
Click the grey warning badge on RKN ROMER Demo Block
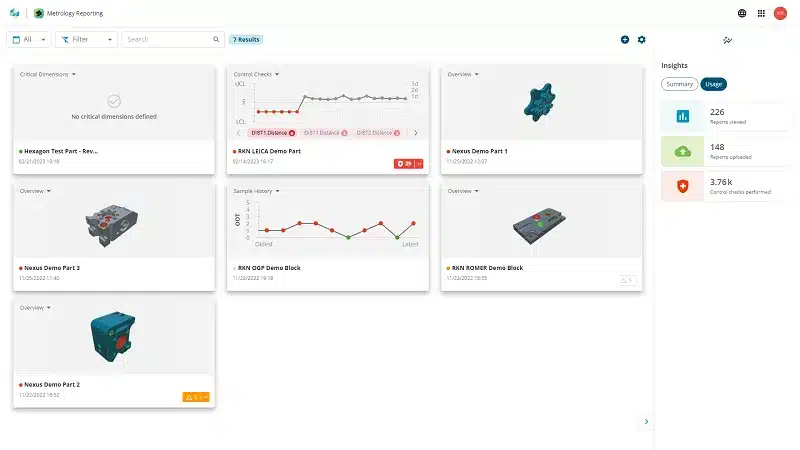627,280
